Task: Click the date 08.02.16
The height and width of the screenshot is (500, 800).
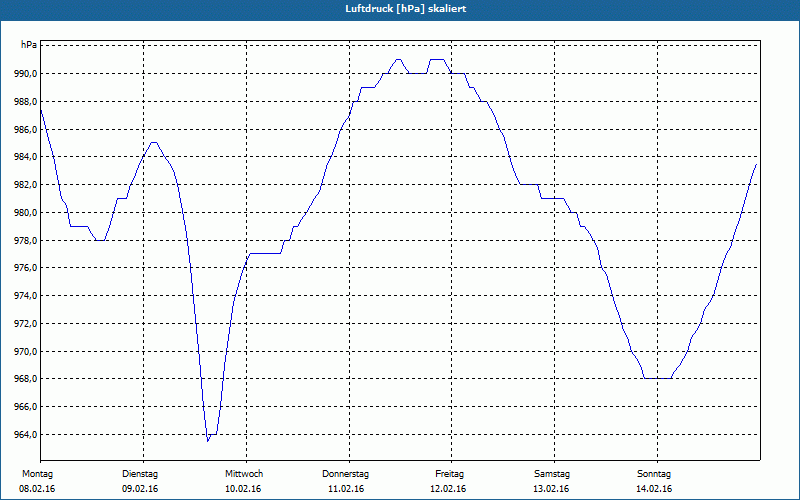Action: point(37,489)
